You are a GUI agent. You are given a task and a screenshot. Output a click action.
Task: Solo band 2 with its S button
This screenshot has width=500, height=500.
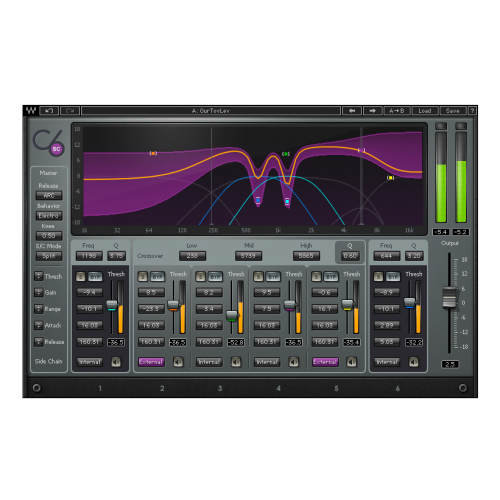143,277
